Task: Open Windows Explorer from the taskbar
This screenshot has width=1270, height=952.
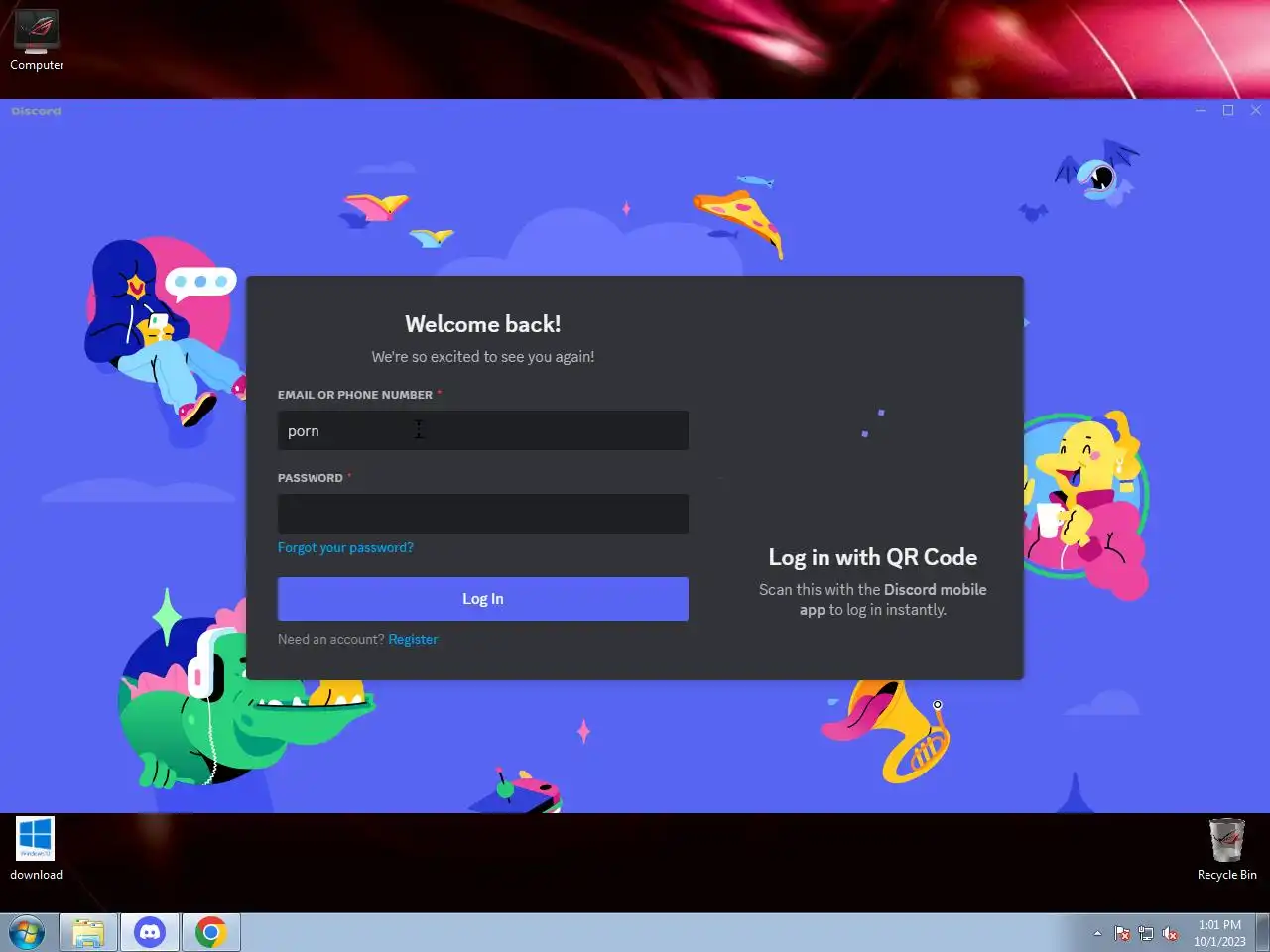Action: 88,932
